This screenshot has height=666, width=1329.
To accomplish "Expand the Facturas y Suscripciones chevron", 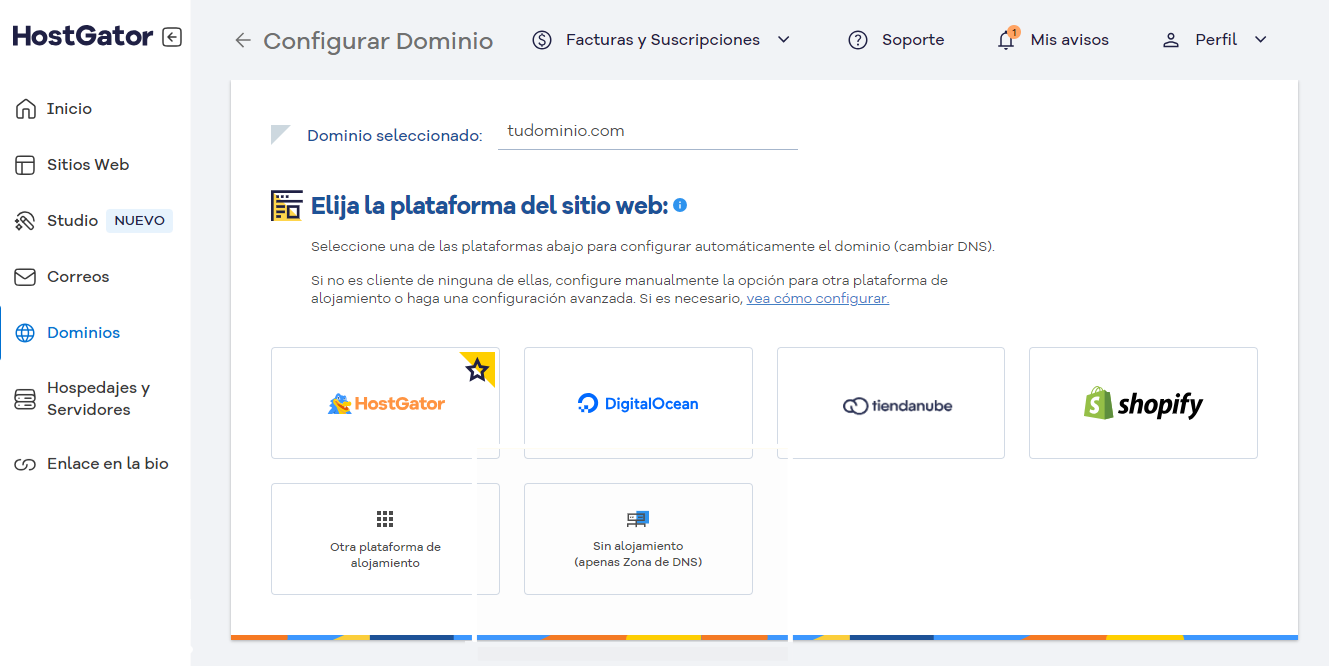I will (x=784, y=40).
